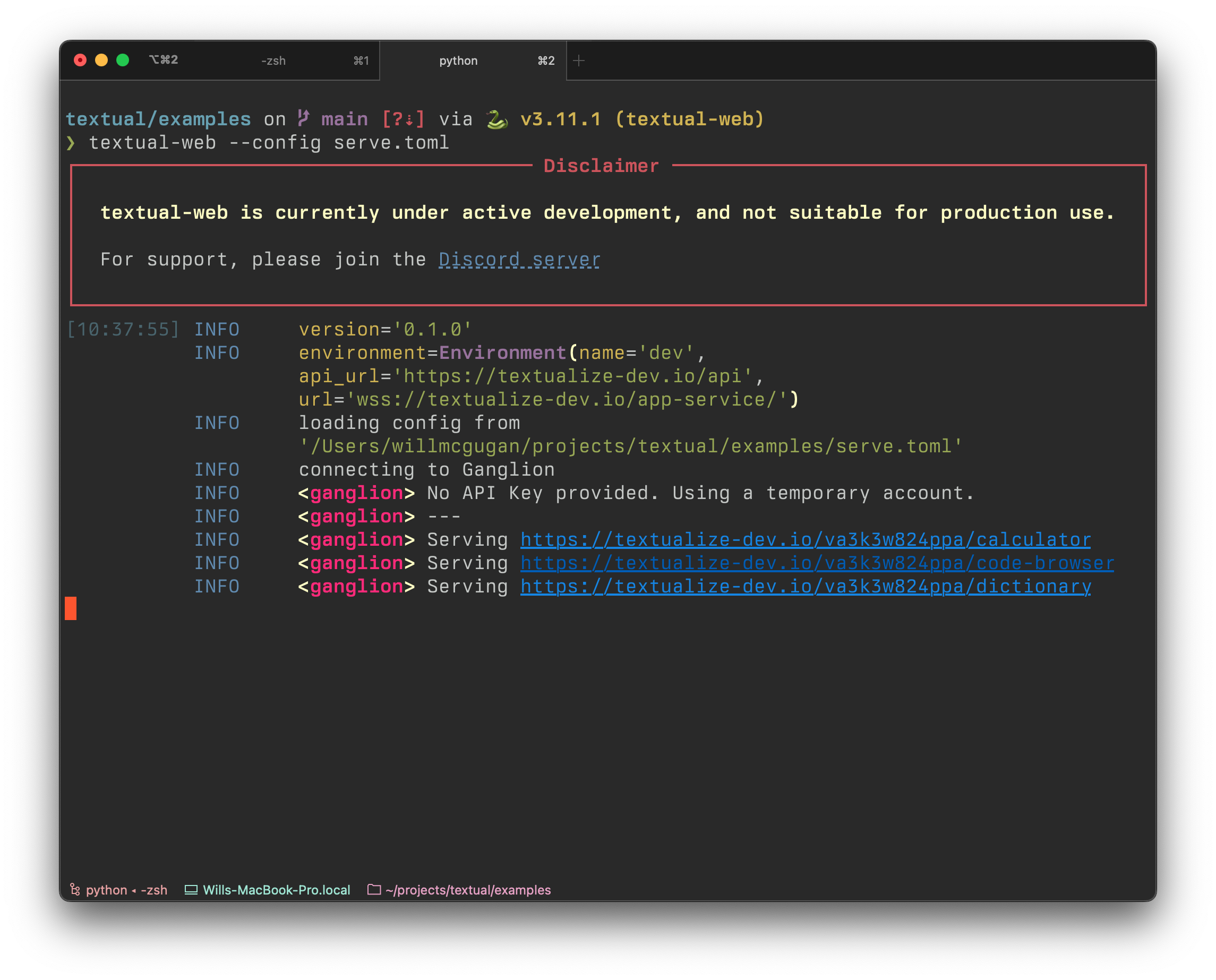Click the '[10:37:55]' log timestamp

pos(123,330)
